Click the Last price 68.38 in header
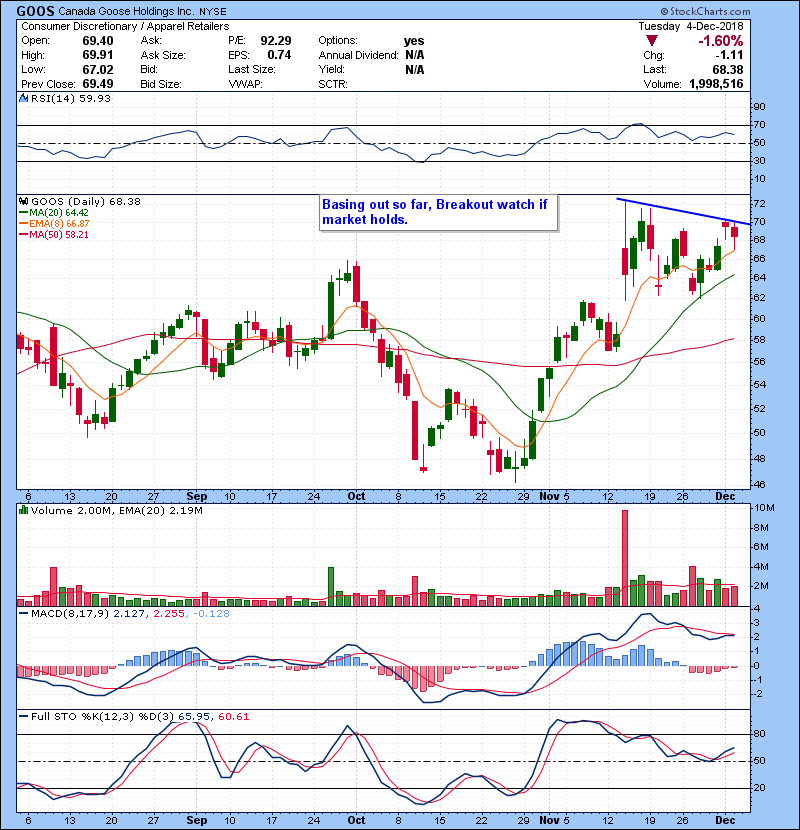800x830 pixels. pyautogui.click(x=728, y=69)
